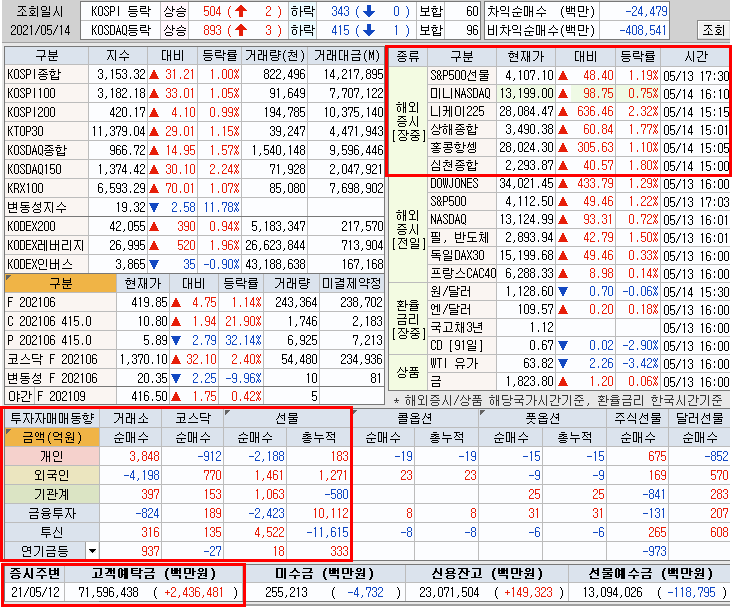Click the 코스닥 F 202106 row label

[x=61, y=360]
